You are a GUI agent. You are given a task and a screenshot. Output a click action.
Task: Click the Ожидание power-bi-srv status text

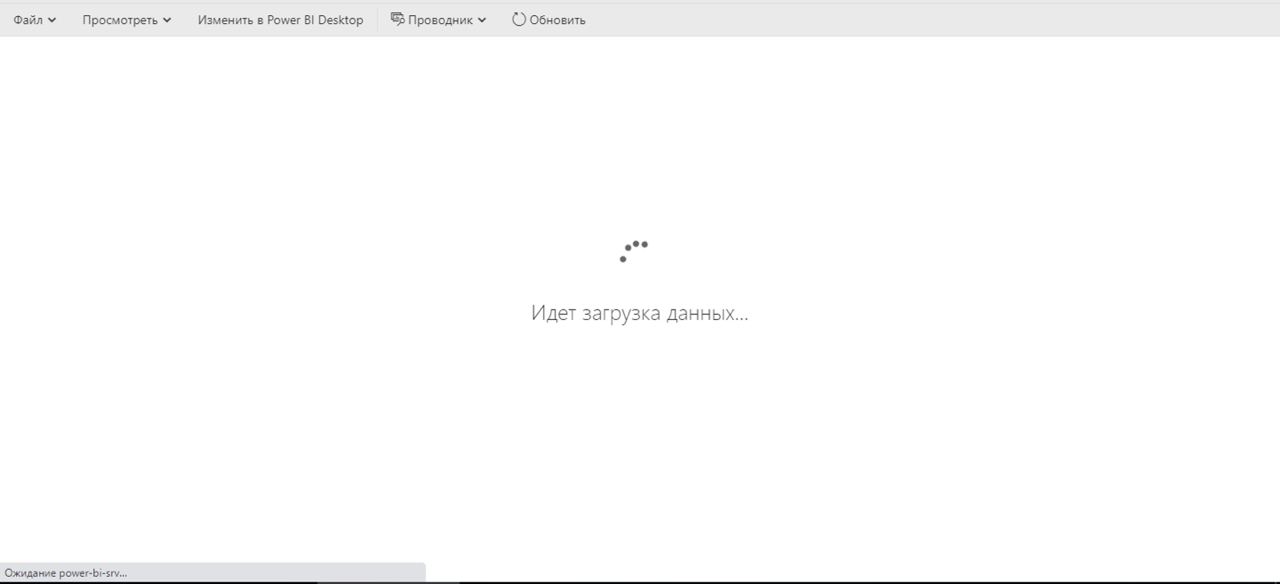click(66, 573)
